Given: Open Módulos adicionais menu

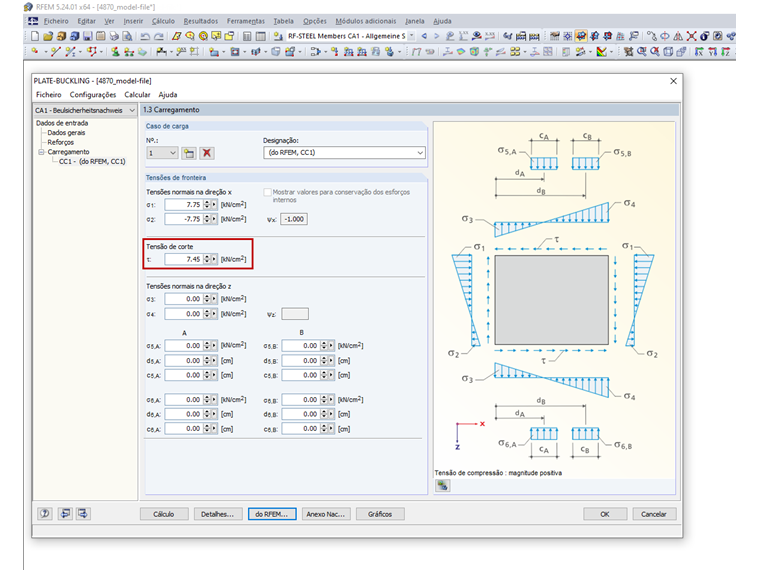Looking at the screenshot, I should pyautogui.click(x=365, y=21).
